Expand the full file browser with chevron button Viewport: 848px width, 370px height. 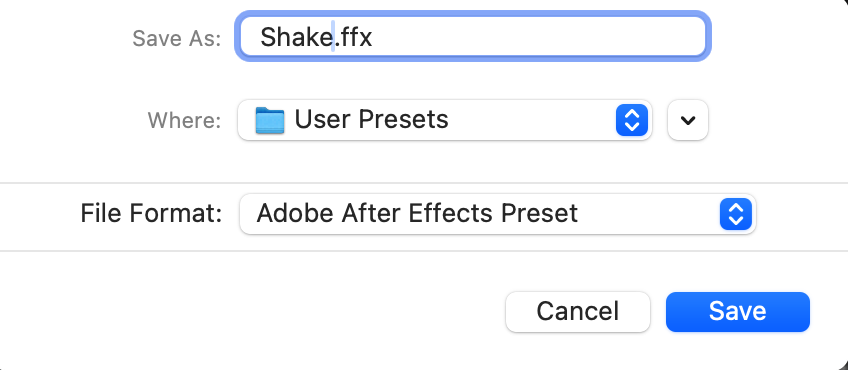click(x=688, y=120)
